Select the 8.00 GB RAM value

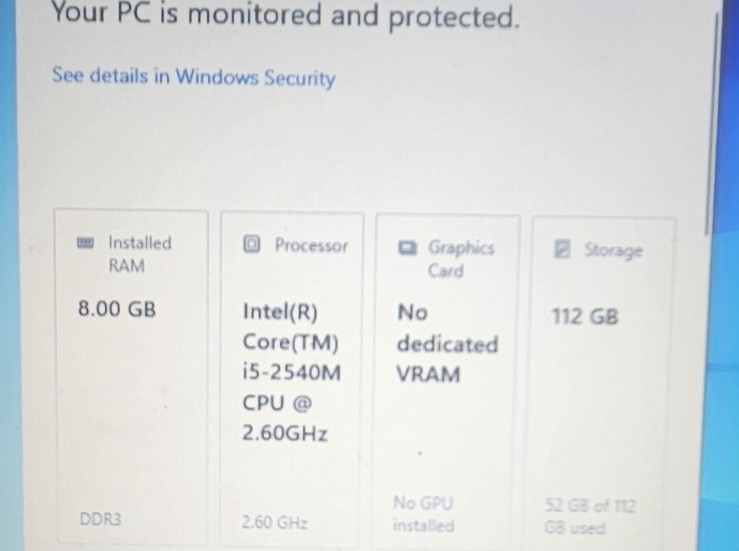tap(117, 309)
